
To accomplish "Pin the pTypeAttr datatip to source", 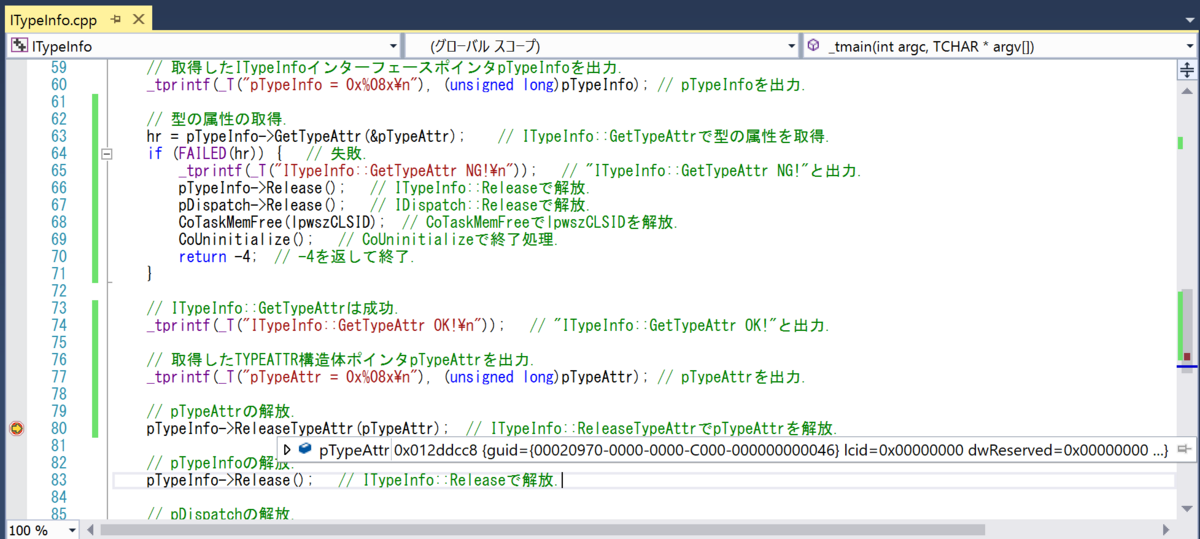I will pos(1183,451).
